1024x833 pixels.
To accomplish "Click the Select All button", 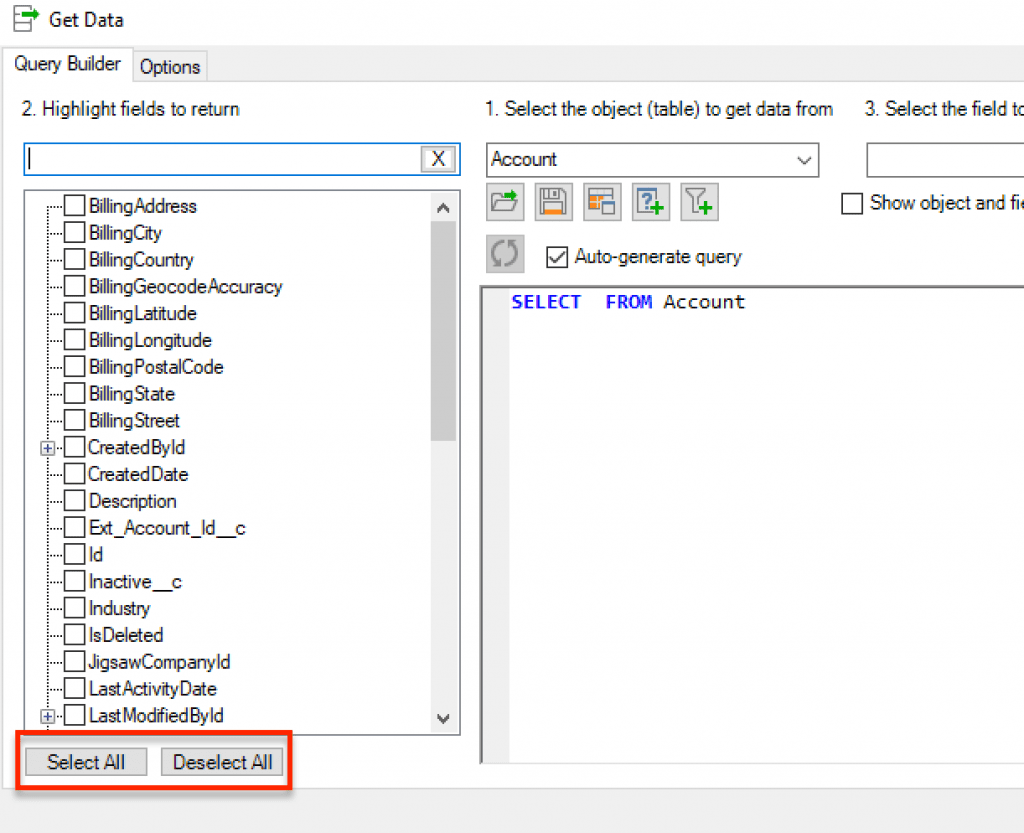I will pyautogui.click(x=84, y=761).
